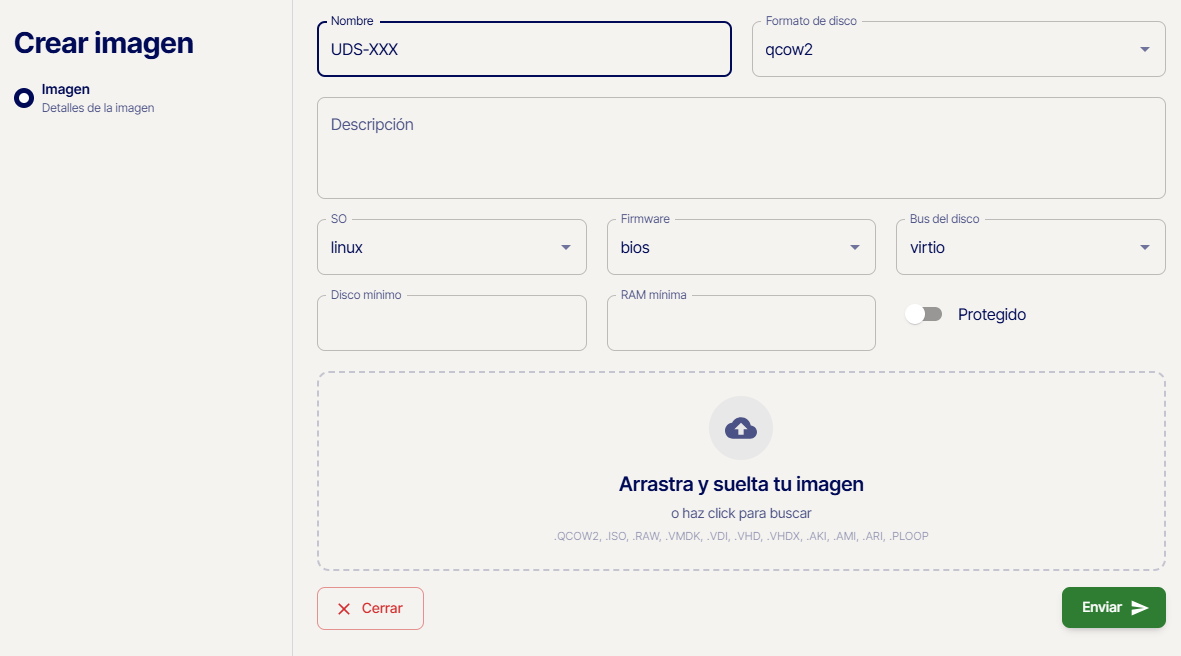Click the Protegido label text

click(x=991, y=314)
